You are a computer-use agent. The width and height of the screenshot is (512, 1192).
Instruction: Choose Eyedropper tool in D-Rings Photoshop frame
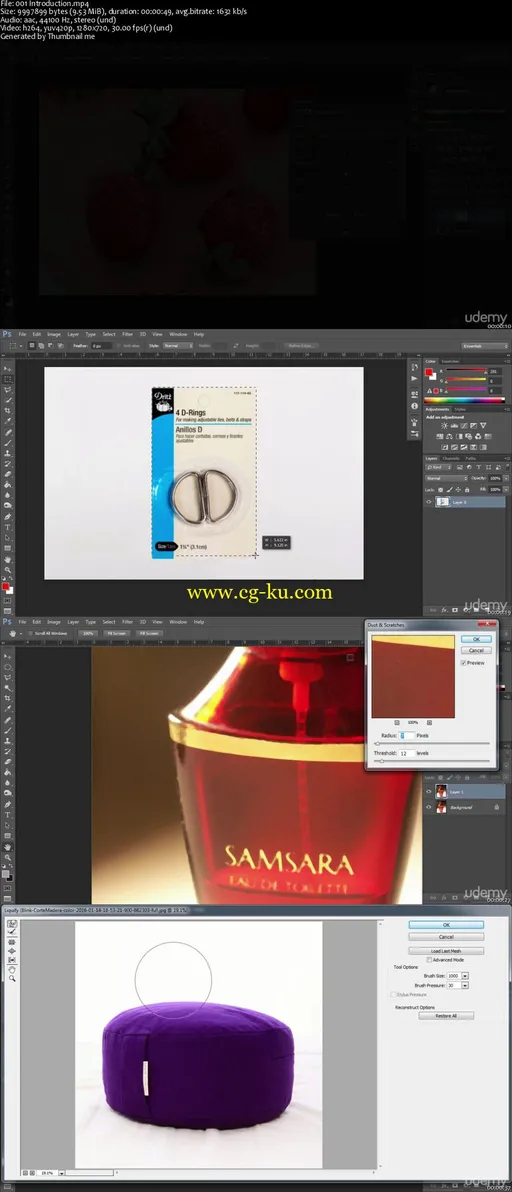coord(8,420)
